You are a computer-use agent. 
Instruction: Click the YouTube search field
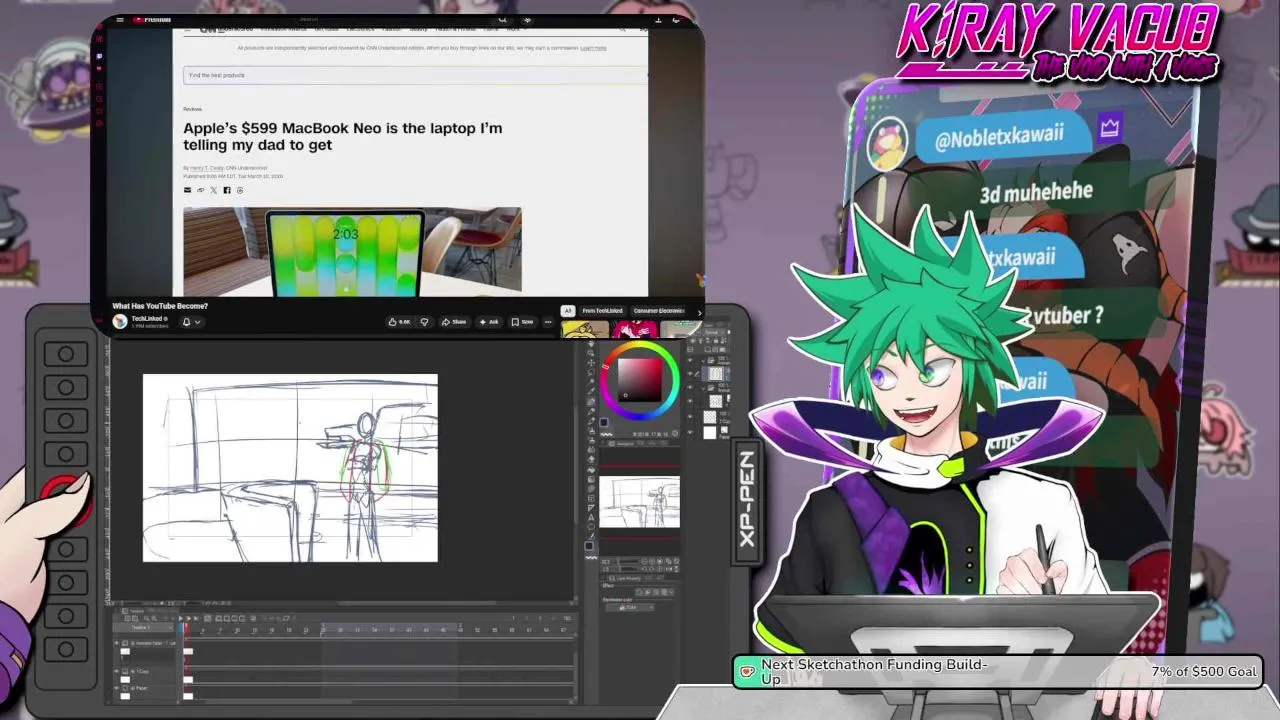[309, 19]
